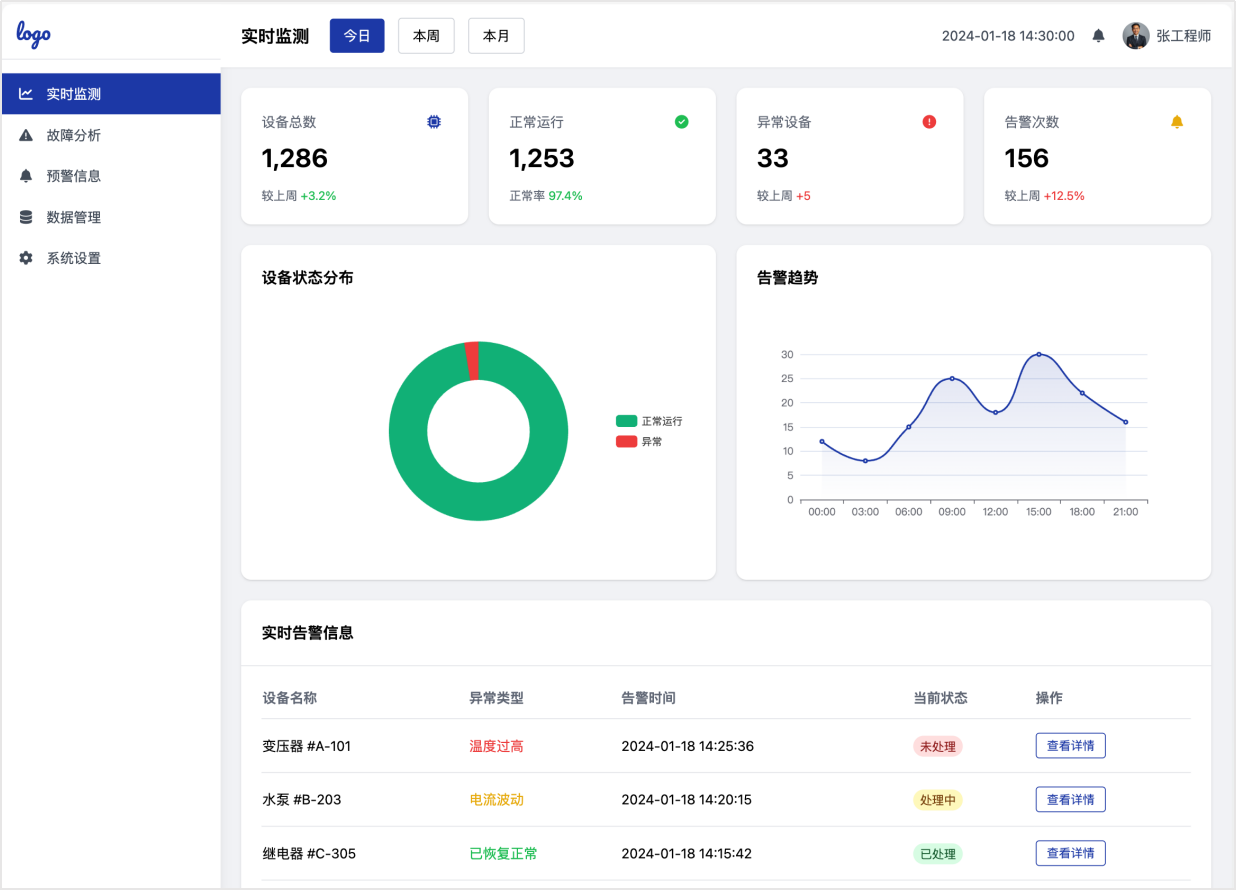
Task: Click the gear icon beside 系统设置
Action: tap(26, 258)
